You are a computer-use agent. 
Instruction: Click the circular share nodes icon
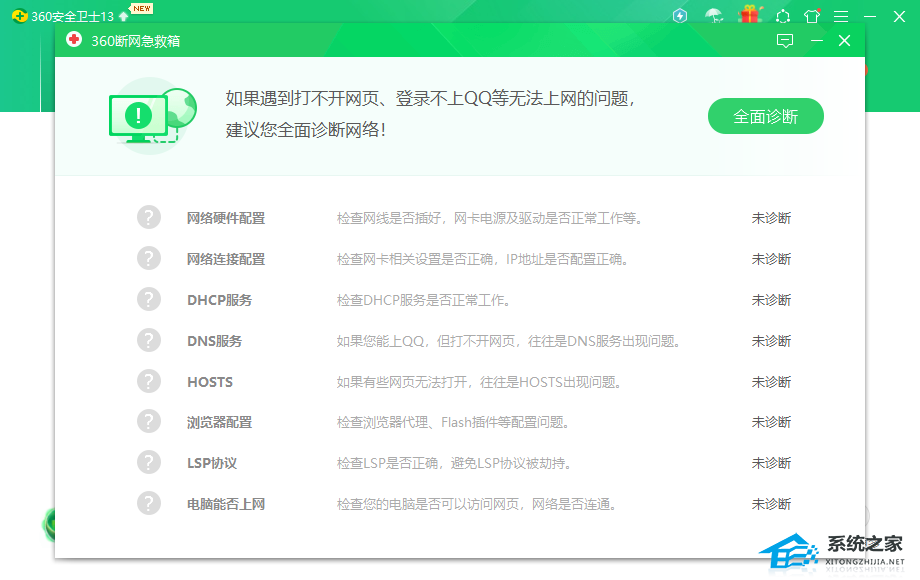click(x=782, y=16)
